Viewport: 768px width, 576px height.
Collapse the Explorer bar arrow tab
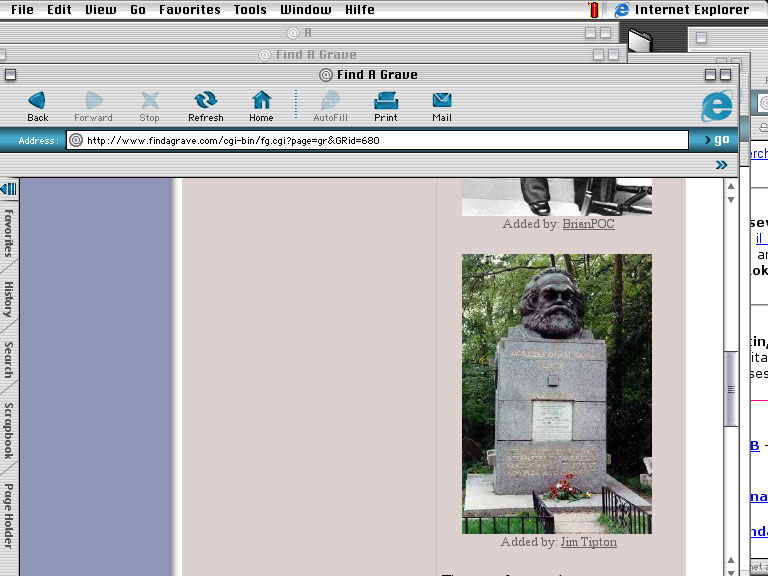pos(8,189)
